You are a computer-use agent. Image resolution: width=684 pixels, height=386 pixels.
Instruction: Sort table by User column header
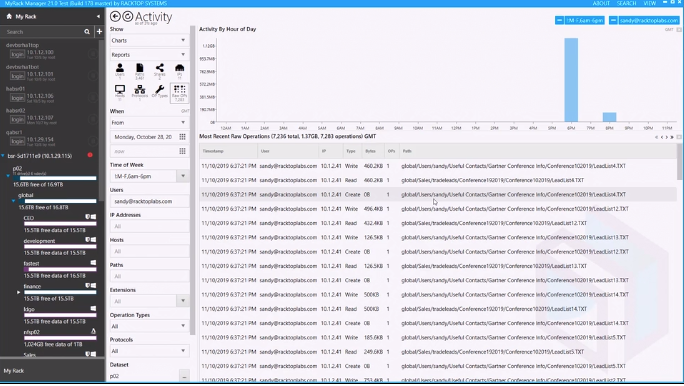288,151
